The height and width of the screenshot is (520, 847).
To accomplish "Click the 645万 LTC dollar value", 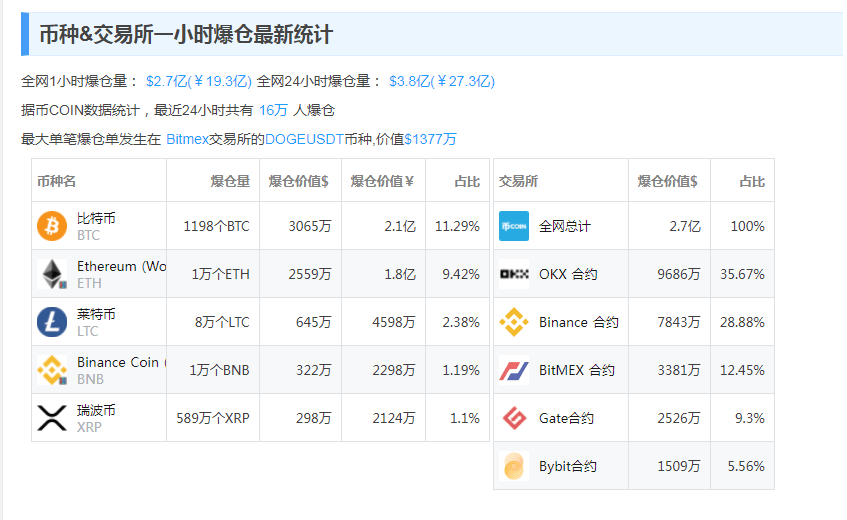I will click(313, 322).
